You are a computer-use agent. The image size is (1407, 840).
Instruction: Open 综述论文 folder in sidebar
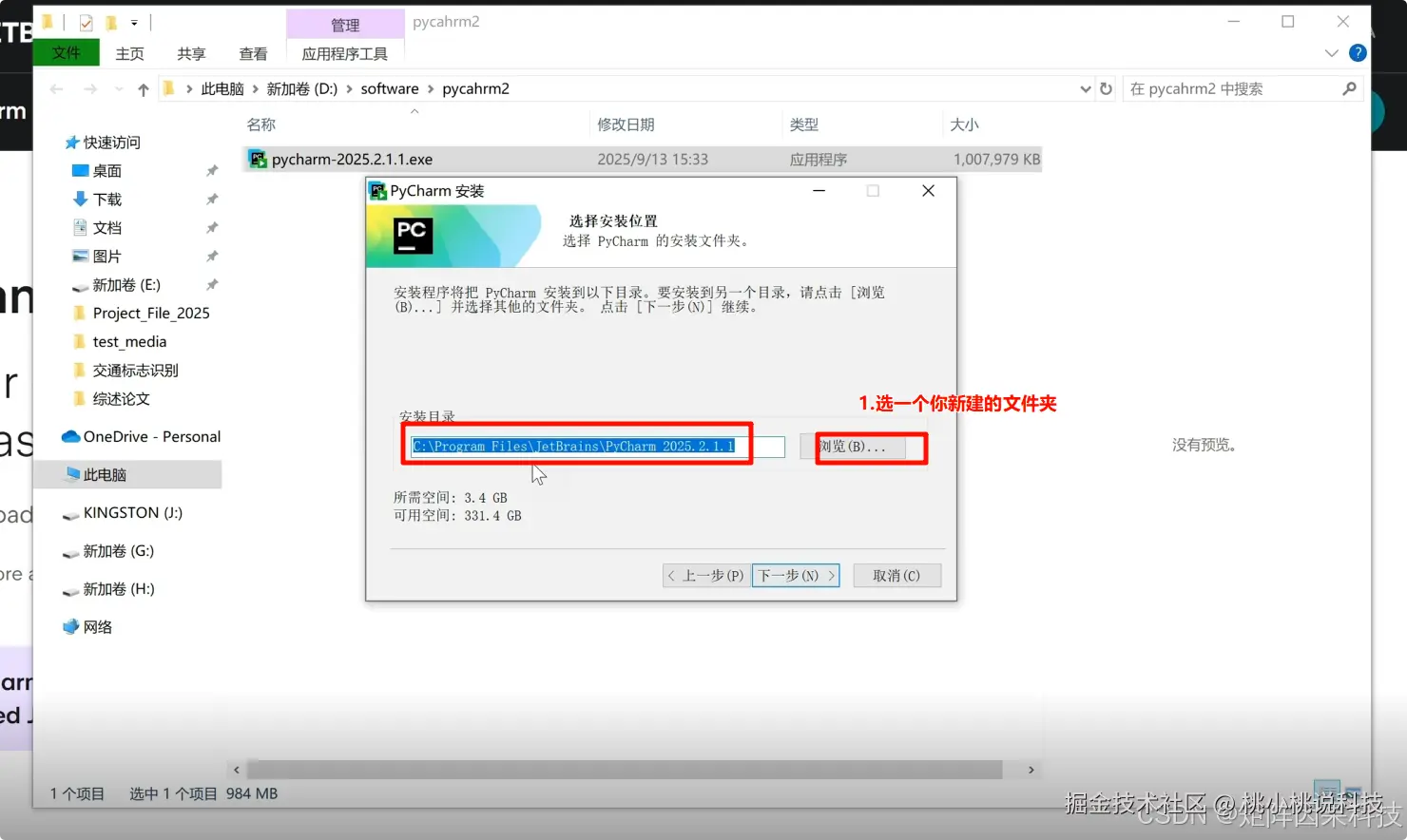(x=121, y=399)
